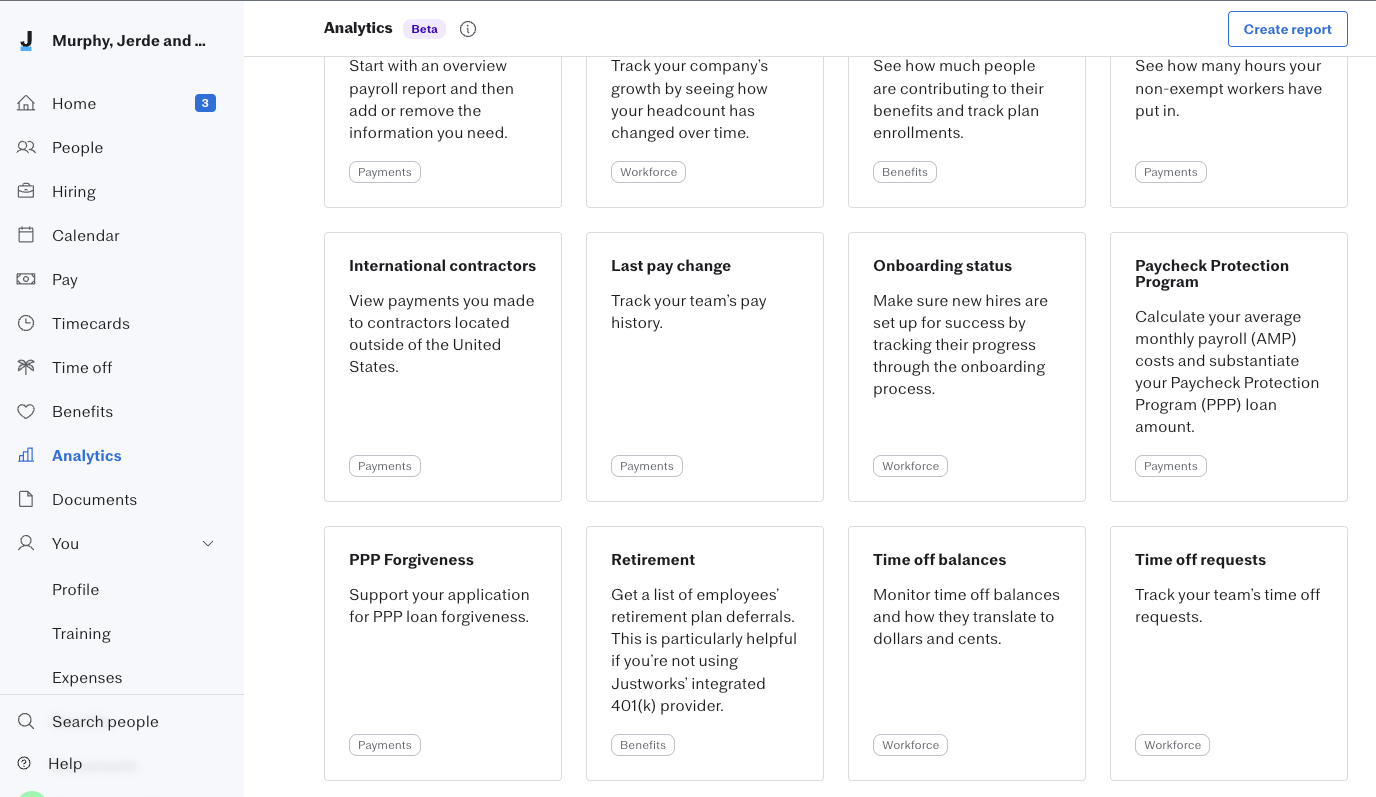This screenshot has width=1376, height=797.
Task: Open the Onboarding status report card
Action: coord(967,367)
